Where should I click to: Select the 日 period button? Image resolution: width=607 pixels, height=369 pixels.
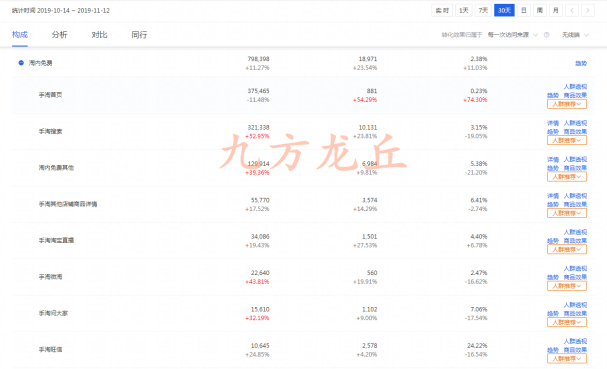[524, 10]
